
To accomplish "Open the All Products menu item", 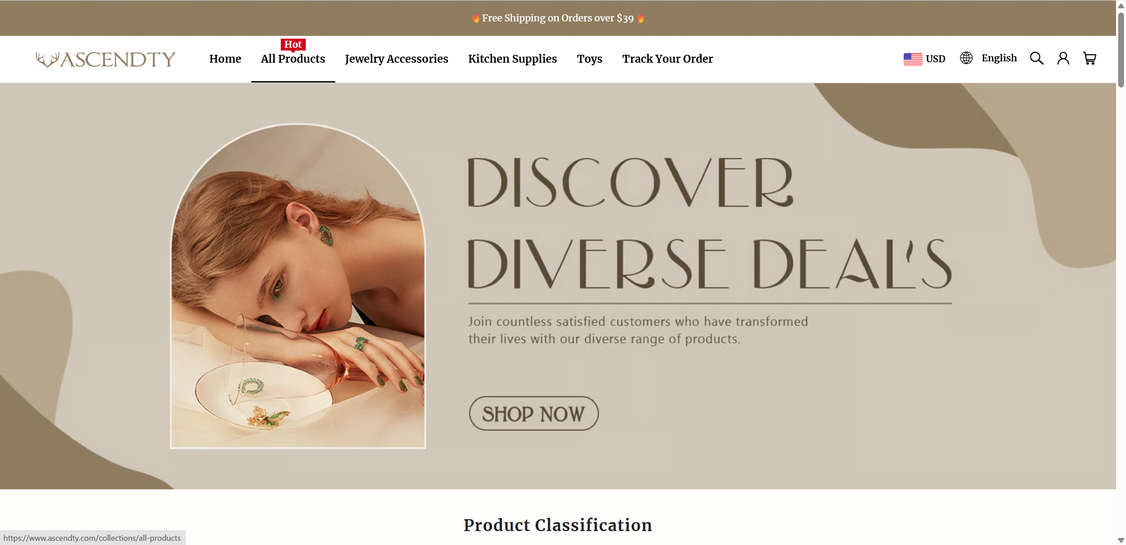I will tap(293, 59).
